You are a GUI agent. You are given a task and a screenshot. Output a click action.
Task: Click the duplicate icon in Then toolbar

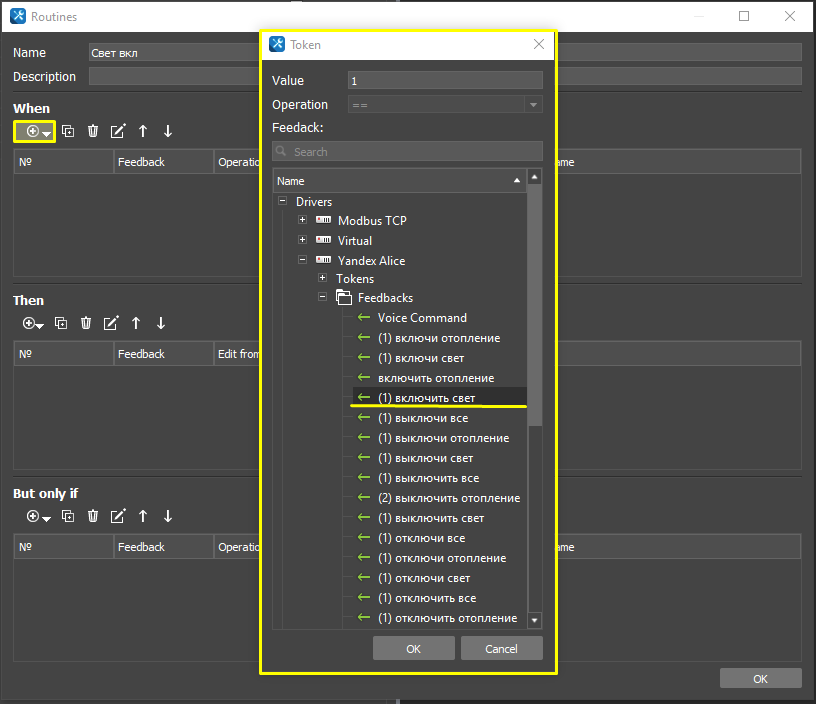61,323
